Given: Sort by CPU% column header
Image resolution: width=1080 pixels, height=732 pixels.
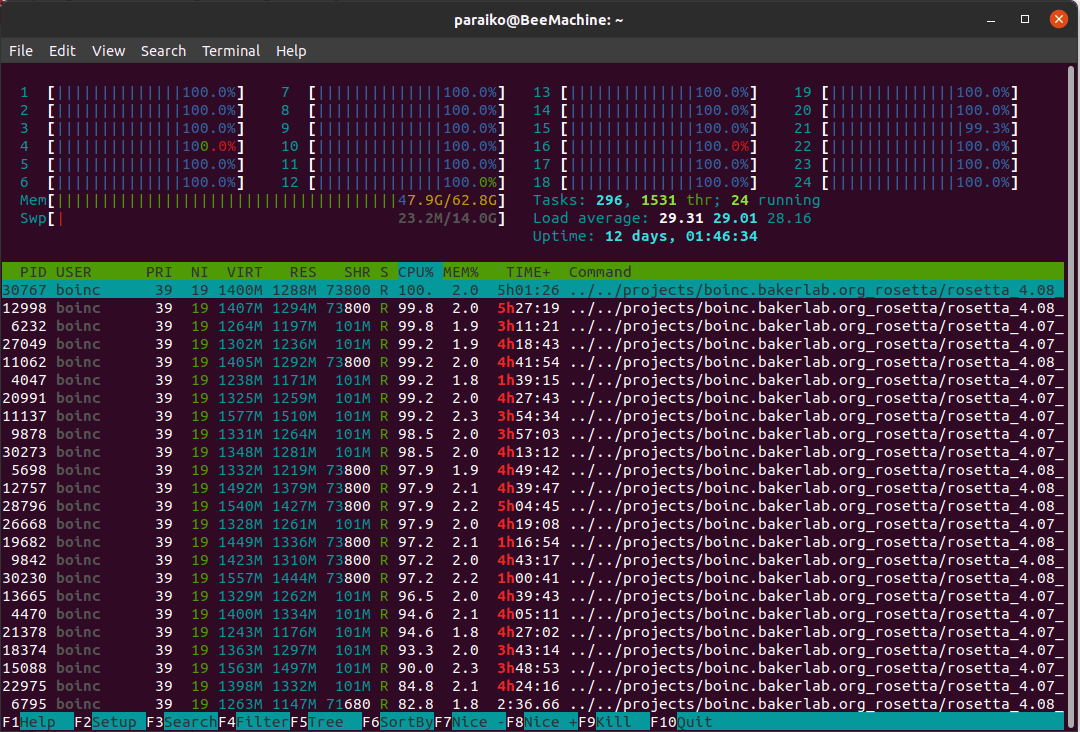Looking at the screenshot, I should click(x=416, y=272).
